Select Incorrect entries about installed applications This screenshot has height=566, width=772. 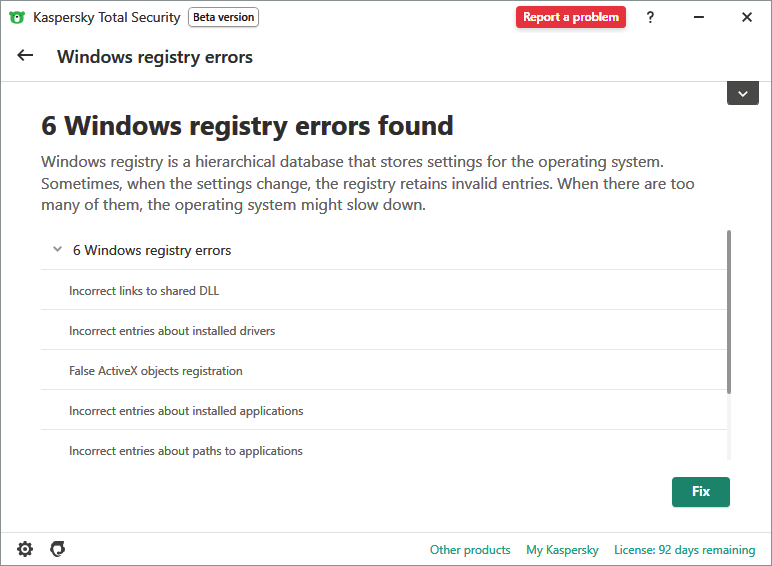[384, 410]
